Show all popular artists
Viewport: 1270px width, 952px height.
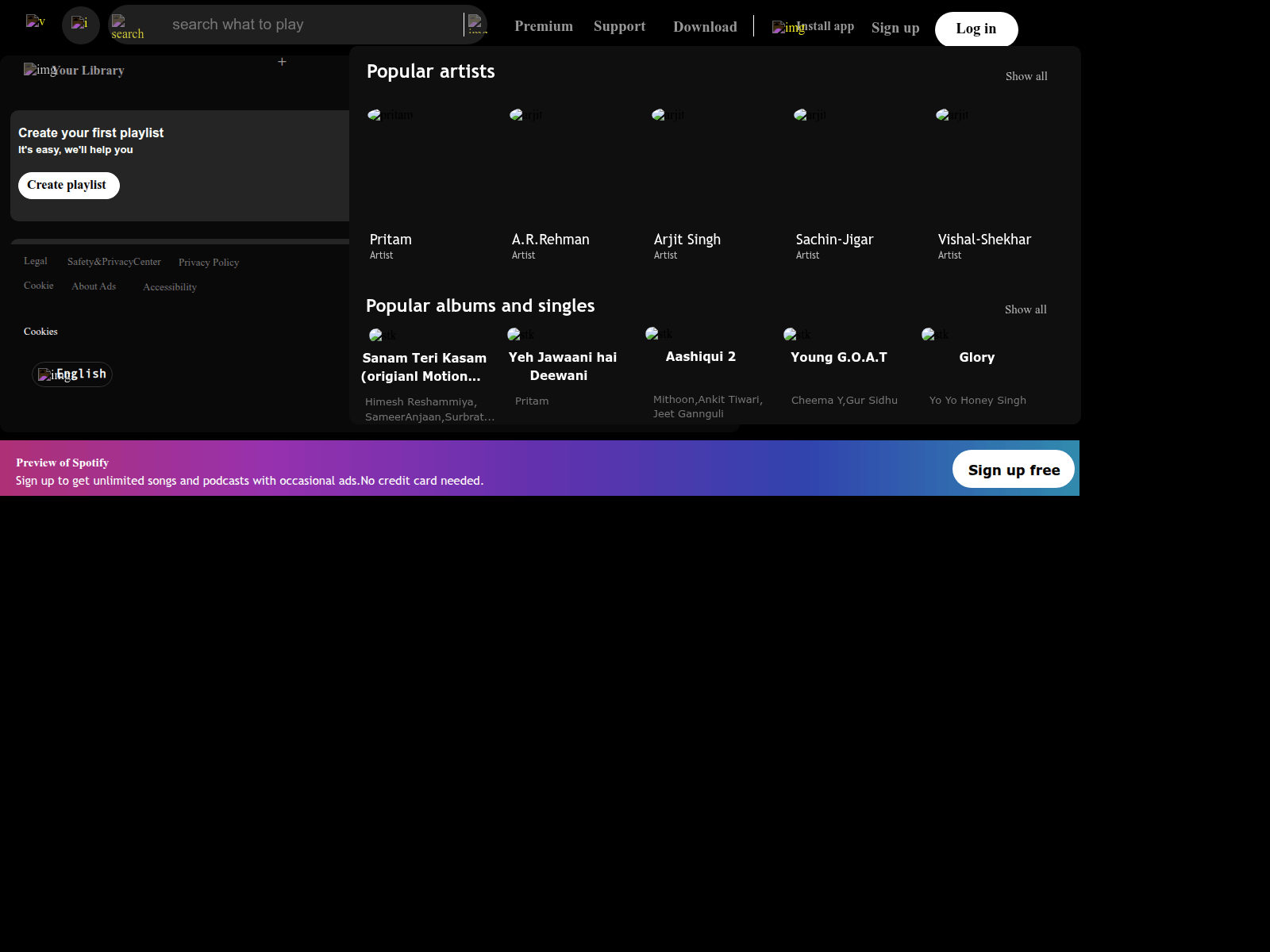coord(1026,76)
